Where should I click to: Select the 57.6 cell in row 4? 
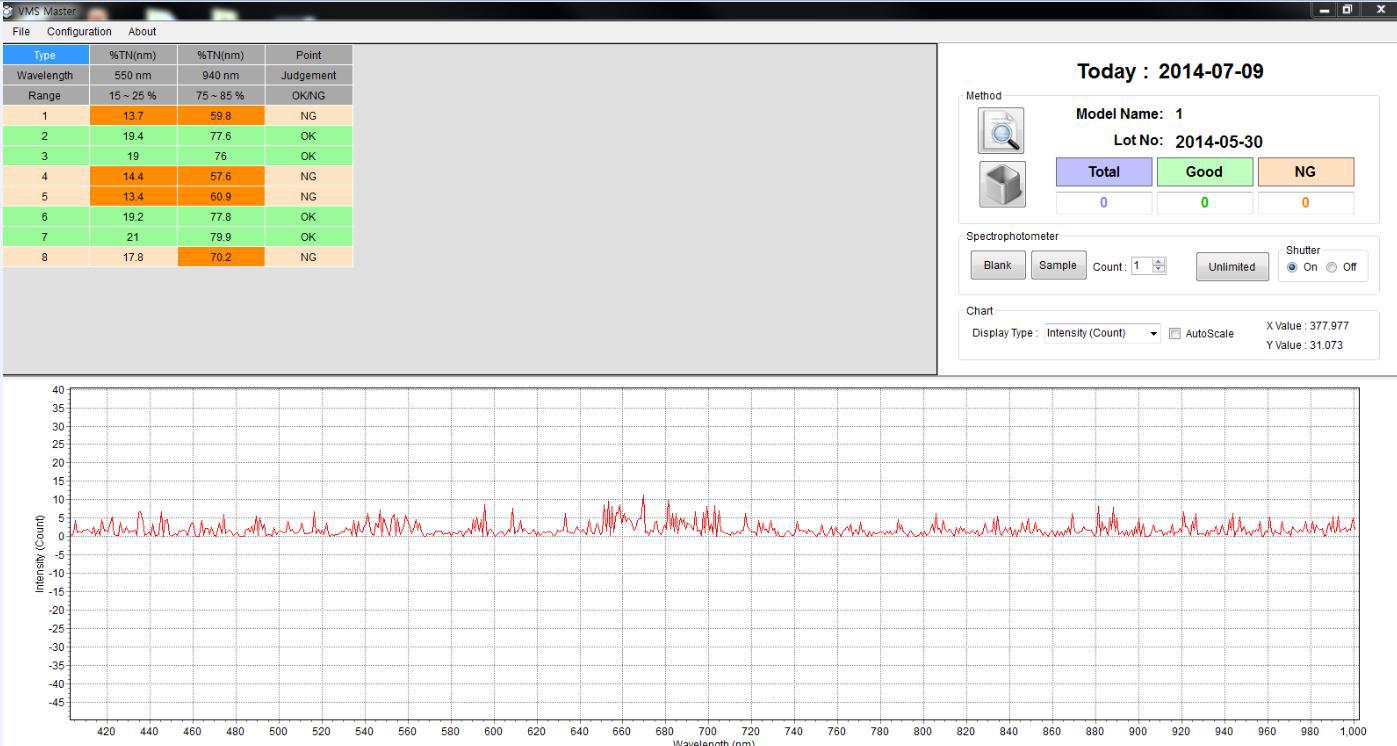(x=221, y=176)
